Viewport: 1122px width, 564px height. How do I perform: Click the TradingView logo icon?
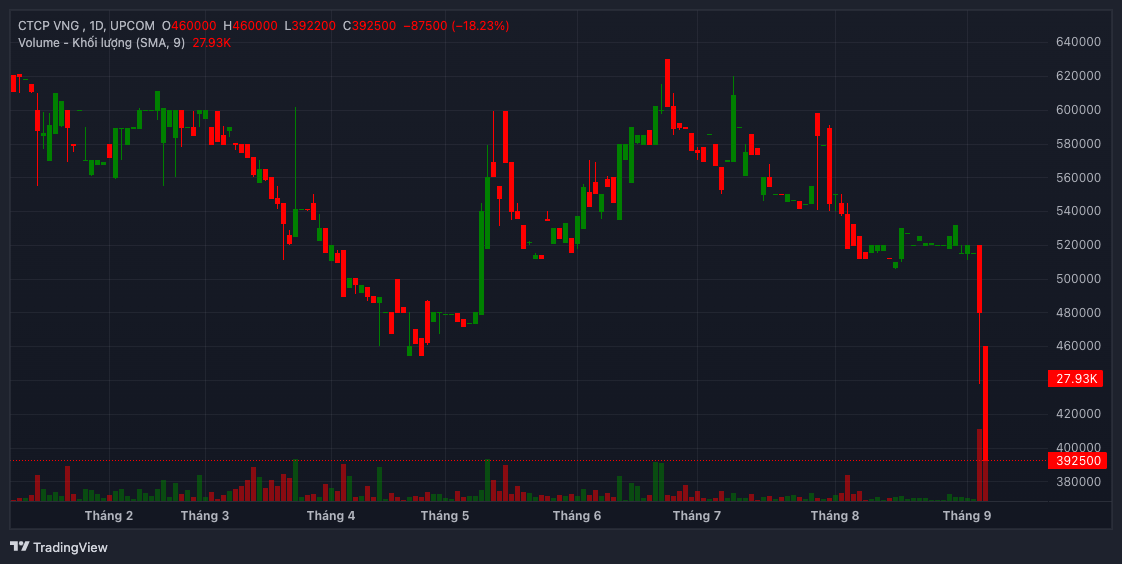point(19,547)
